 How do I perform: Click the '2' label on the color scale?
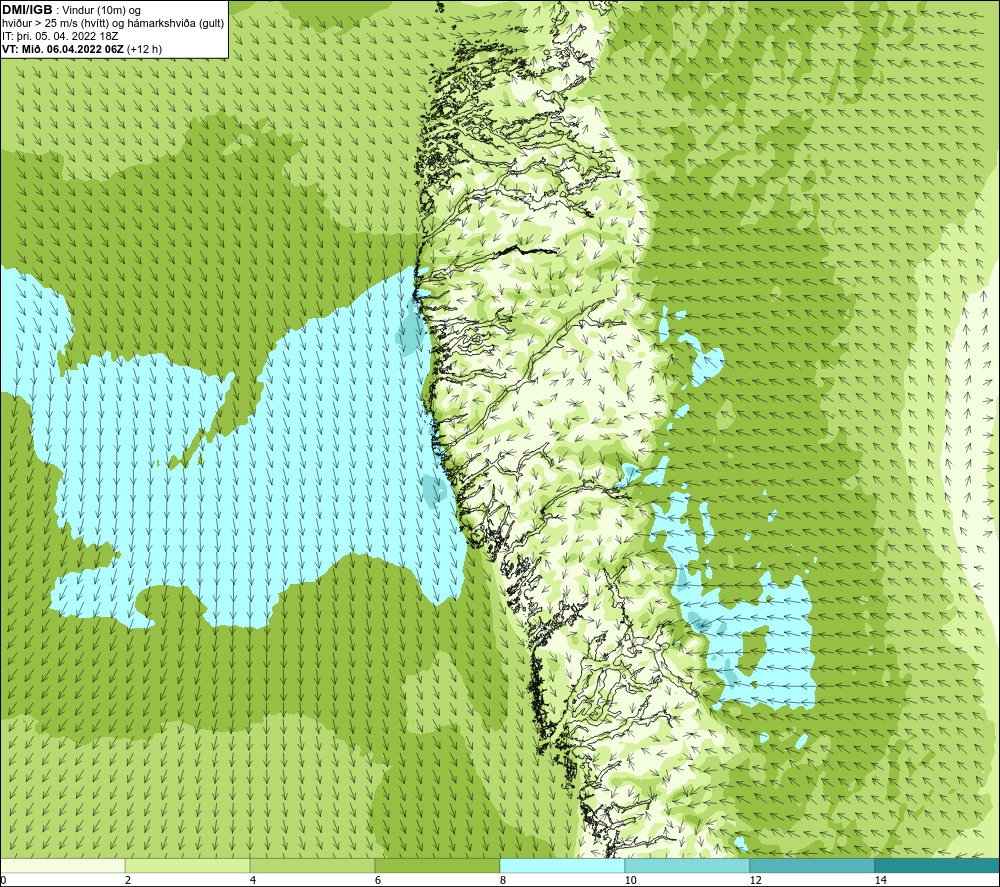[128, 880]
